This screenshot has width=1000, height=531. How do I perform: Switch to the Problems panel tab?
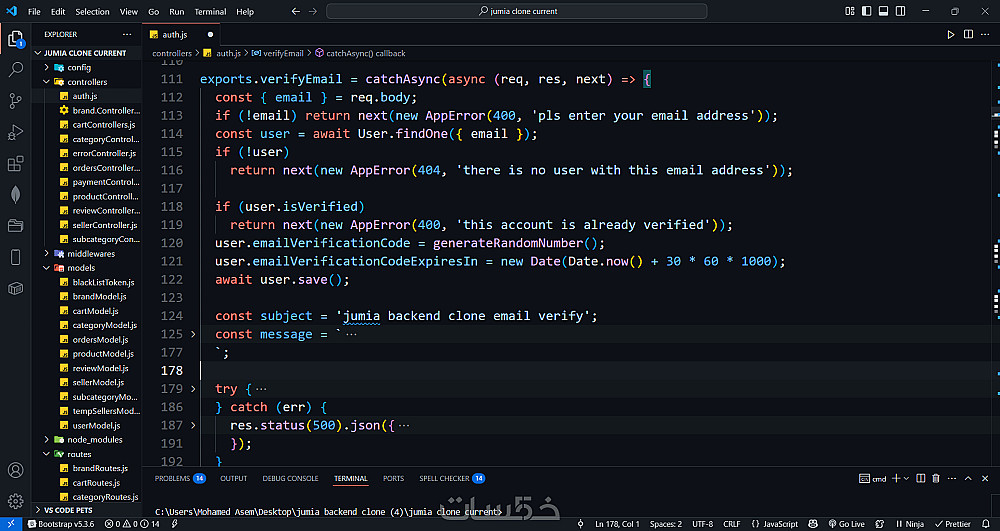click(x=172, y=479)
